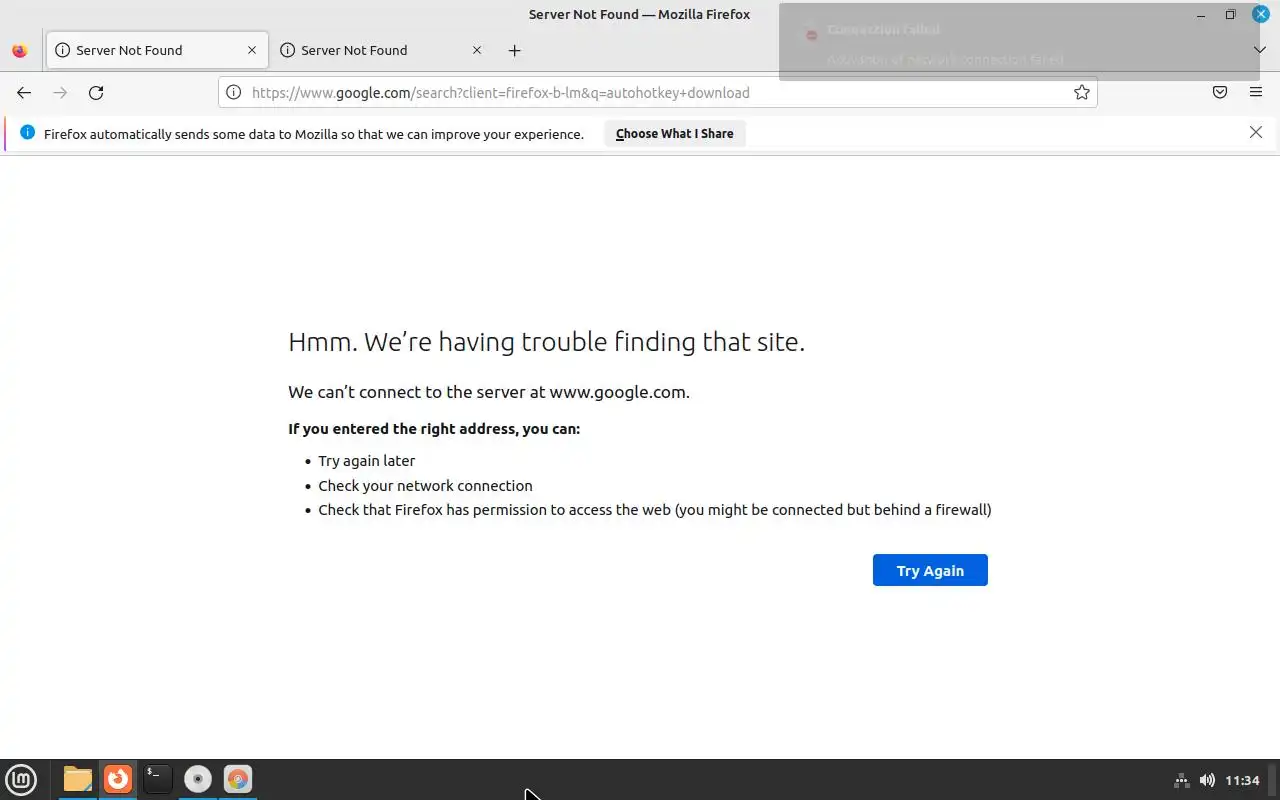
Task: Open the Firefox hamburger application menu
Action: (1256, 92)
